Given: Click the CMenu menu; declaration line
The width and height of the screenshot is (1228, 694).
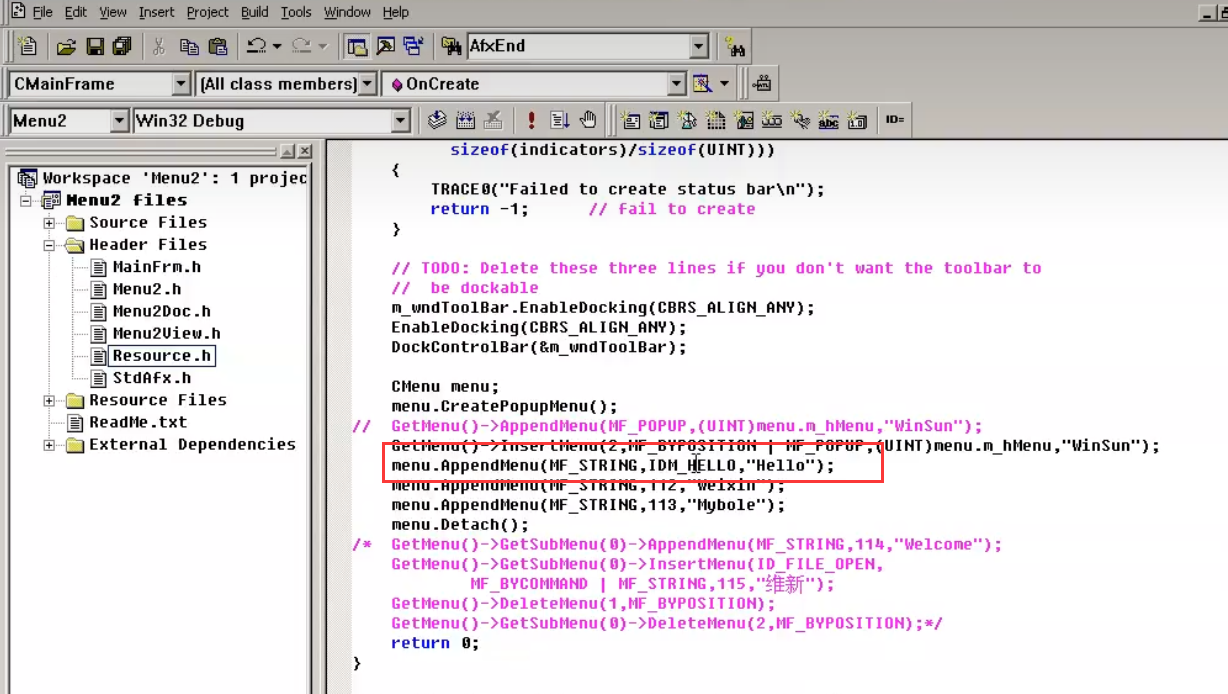Looking at the screenshot, I should tap(445, 386).
